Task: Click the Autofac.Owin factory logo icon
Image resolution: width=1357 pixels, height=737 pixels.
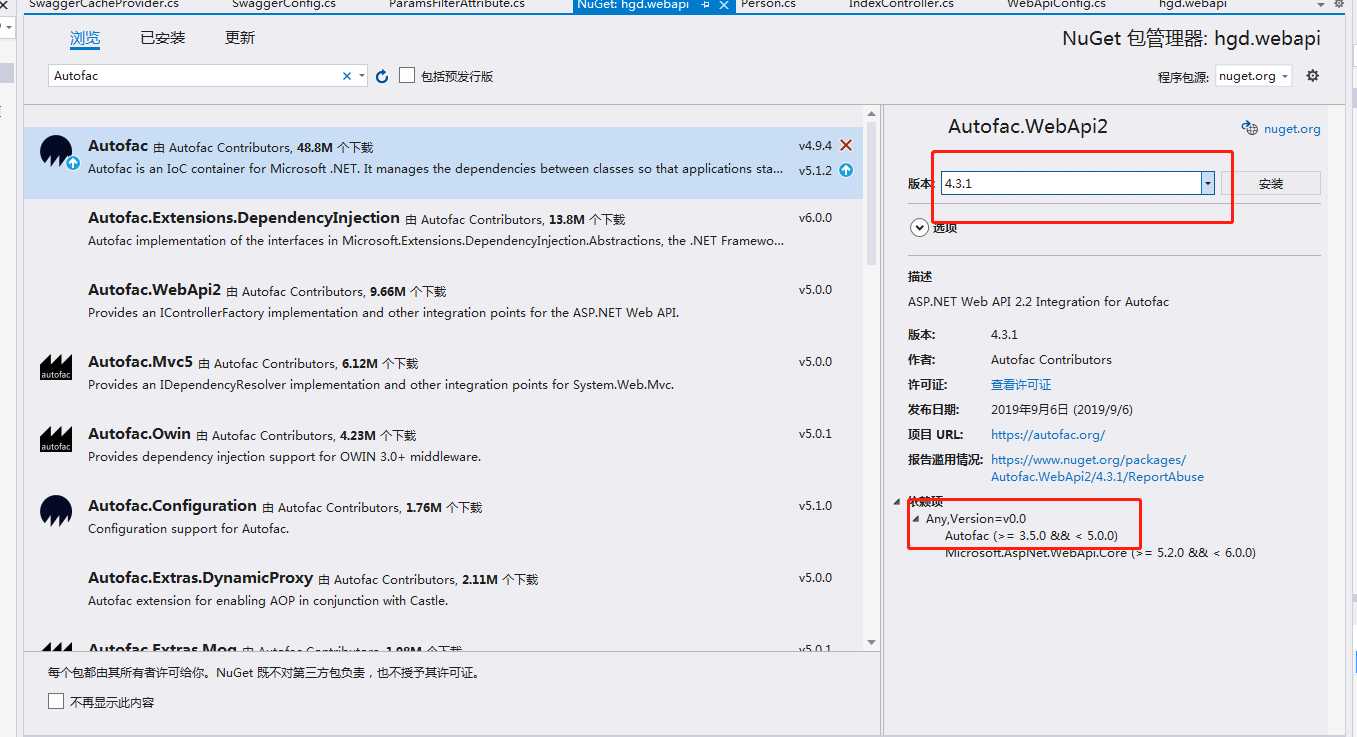Action: (x=56, y=439)
